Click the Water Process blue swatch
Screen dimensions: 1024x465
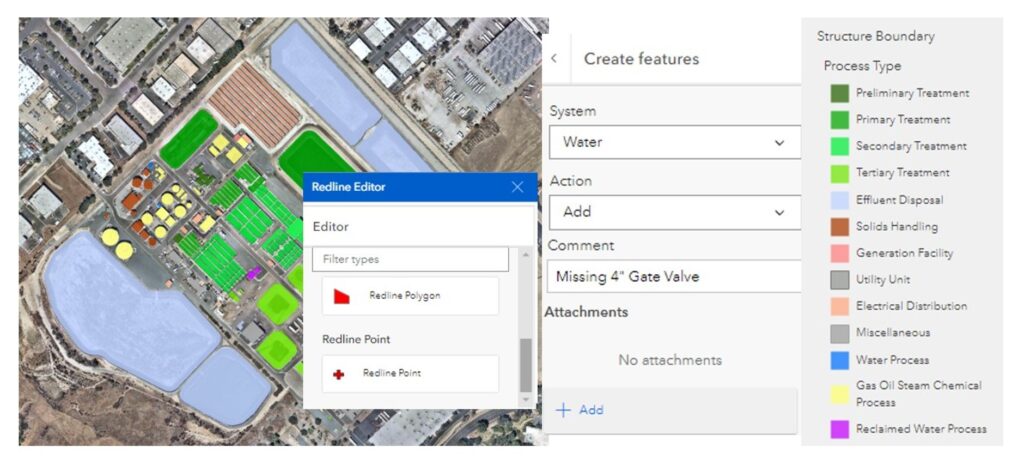(840, 360)
